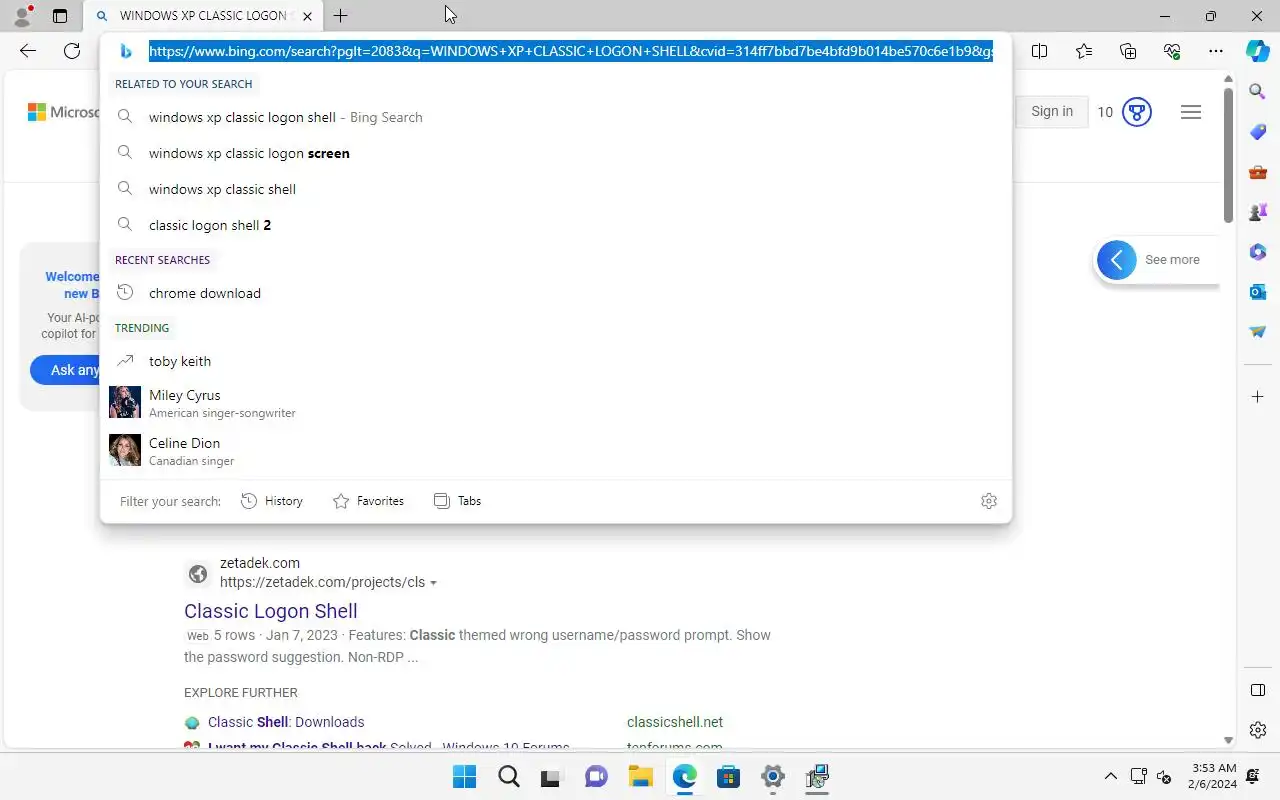
Task: Go back to previous page
Action: coord(28,51)
